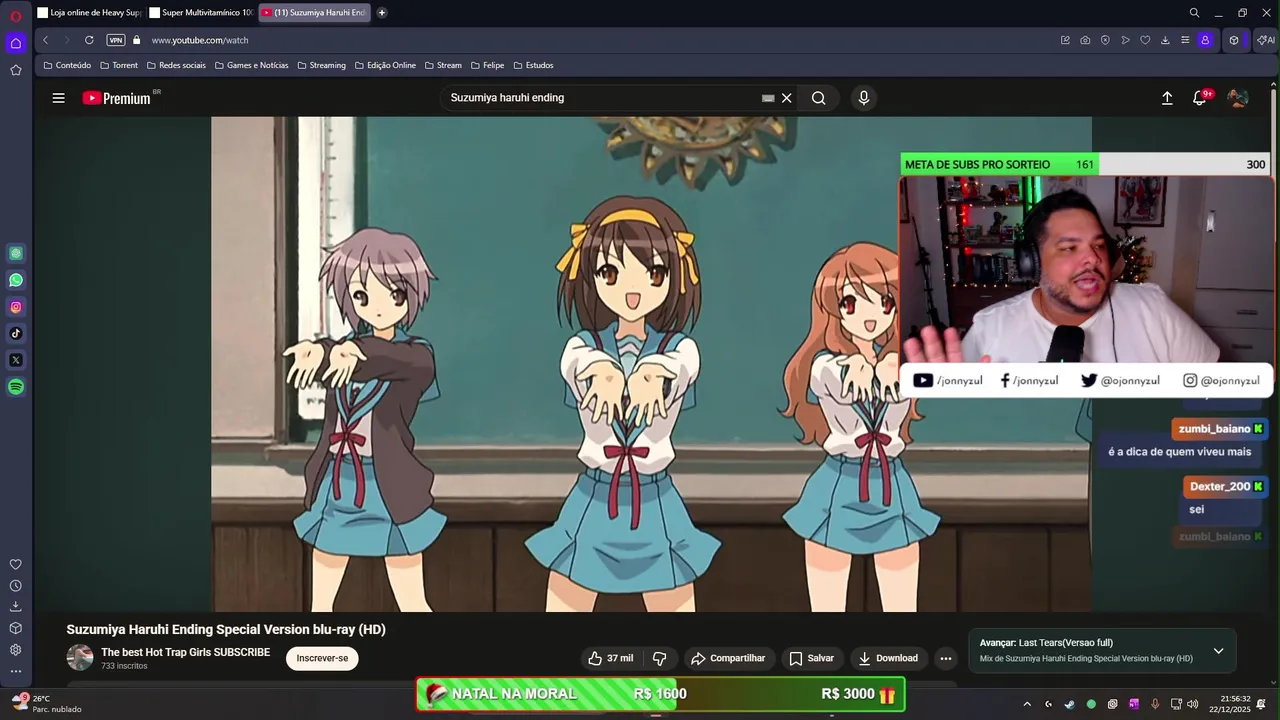This screenshot has width=1280, height=720.
Task: Take a snapshot with the camera icon
Action: [x=1085, y=40]
